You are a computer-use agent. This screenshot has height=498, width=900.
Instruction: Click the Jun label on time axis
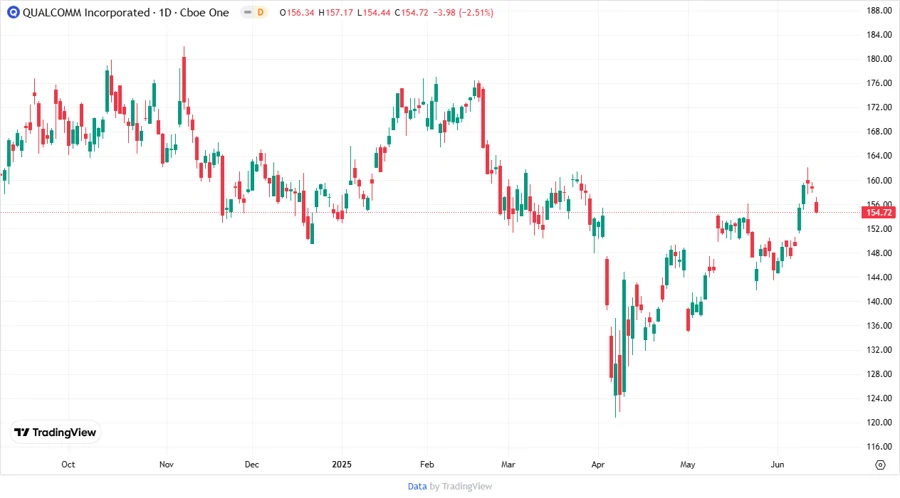tap(777, 464)
